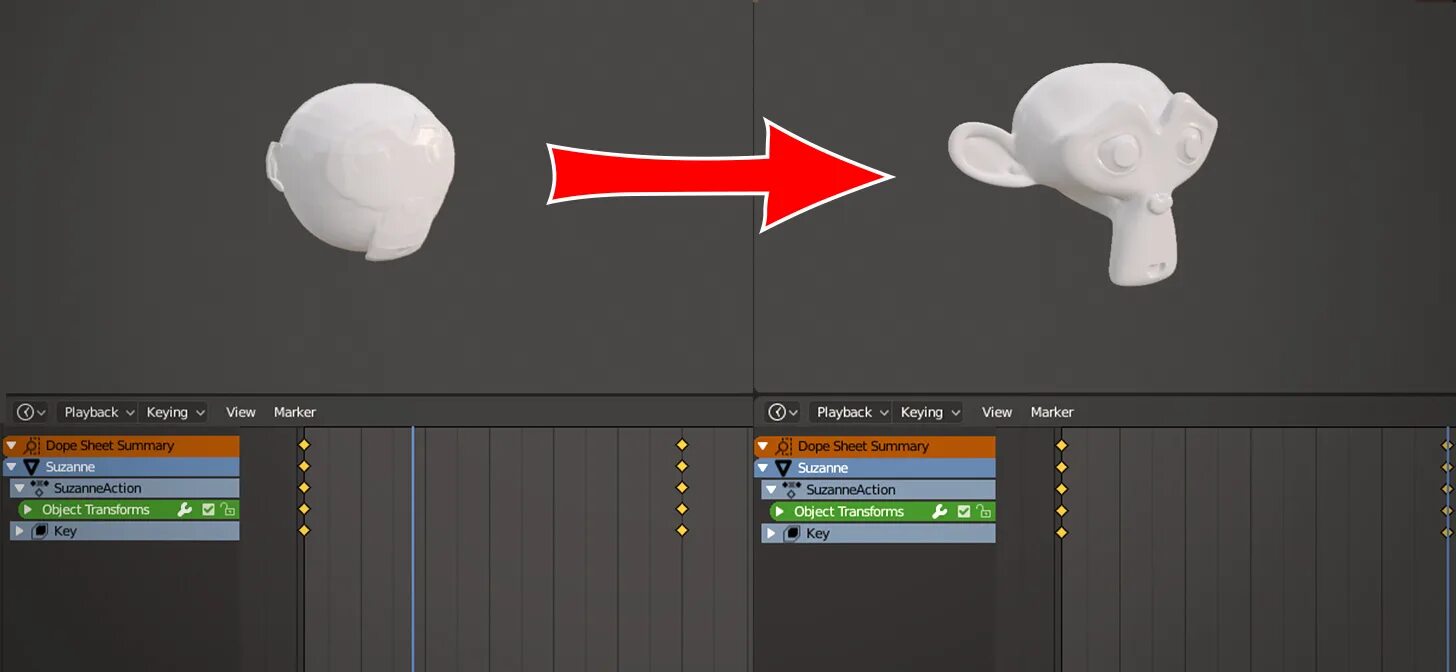
Task: Select second Key row keyframe in left timeline
Action: (682, 530)
